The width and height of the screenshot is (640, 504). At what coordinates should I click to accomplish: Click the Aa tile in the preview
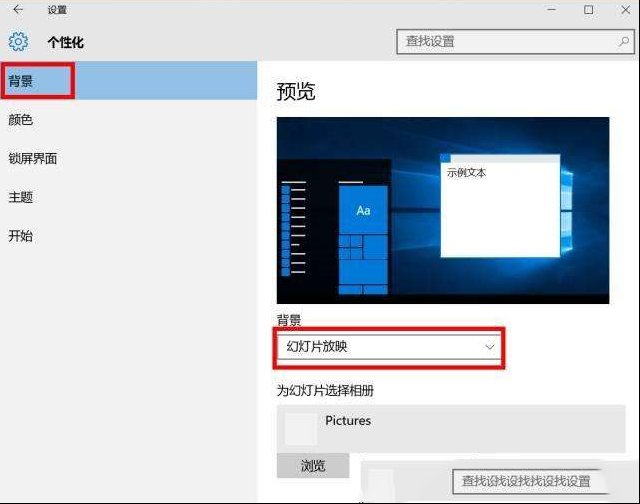(x=363, y=210)
